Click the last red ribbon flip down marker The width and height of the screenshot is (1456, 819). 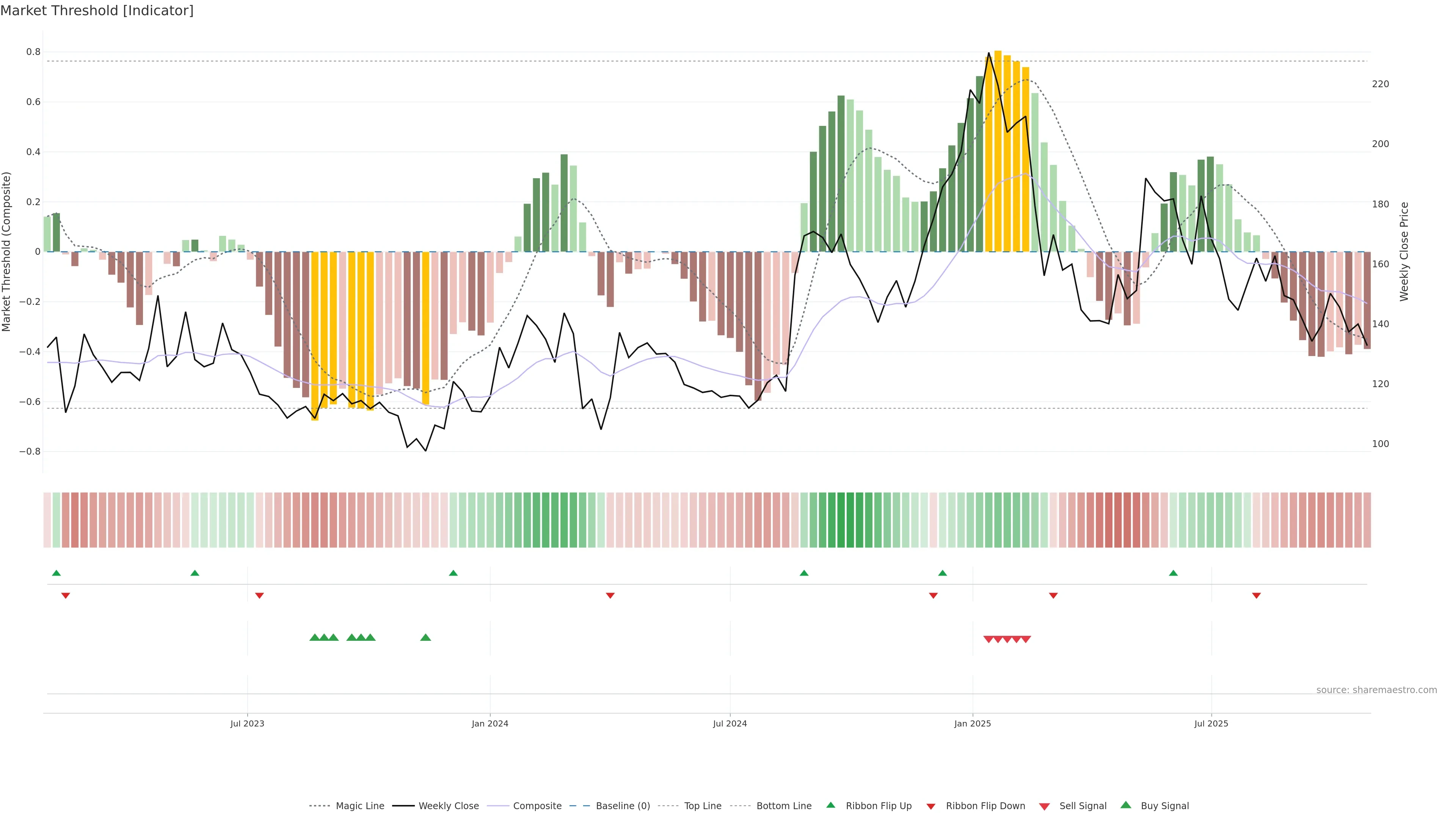point(1257,595)
